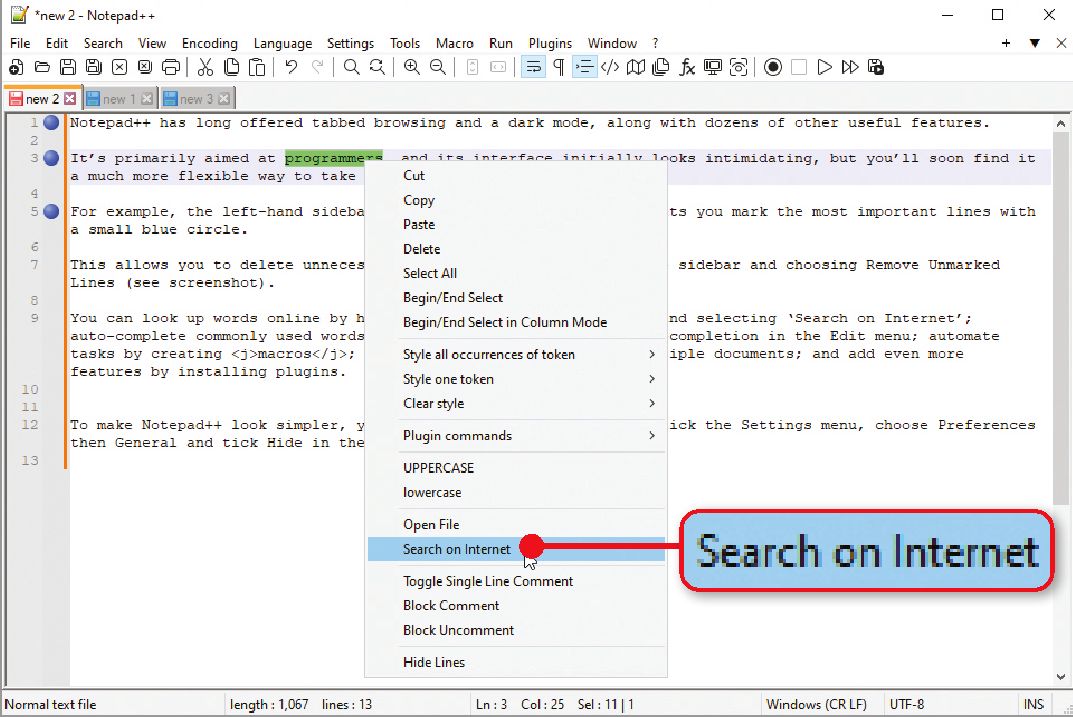1073x717 pixels.
Task: Click the Find magnifier toolbar icon
Action: [352, 67]
